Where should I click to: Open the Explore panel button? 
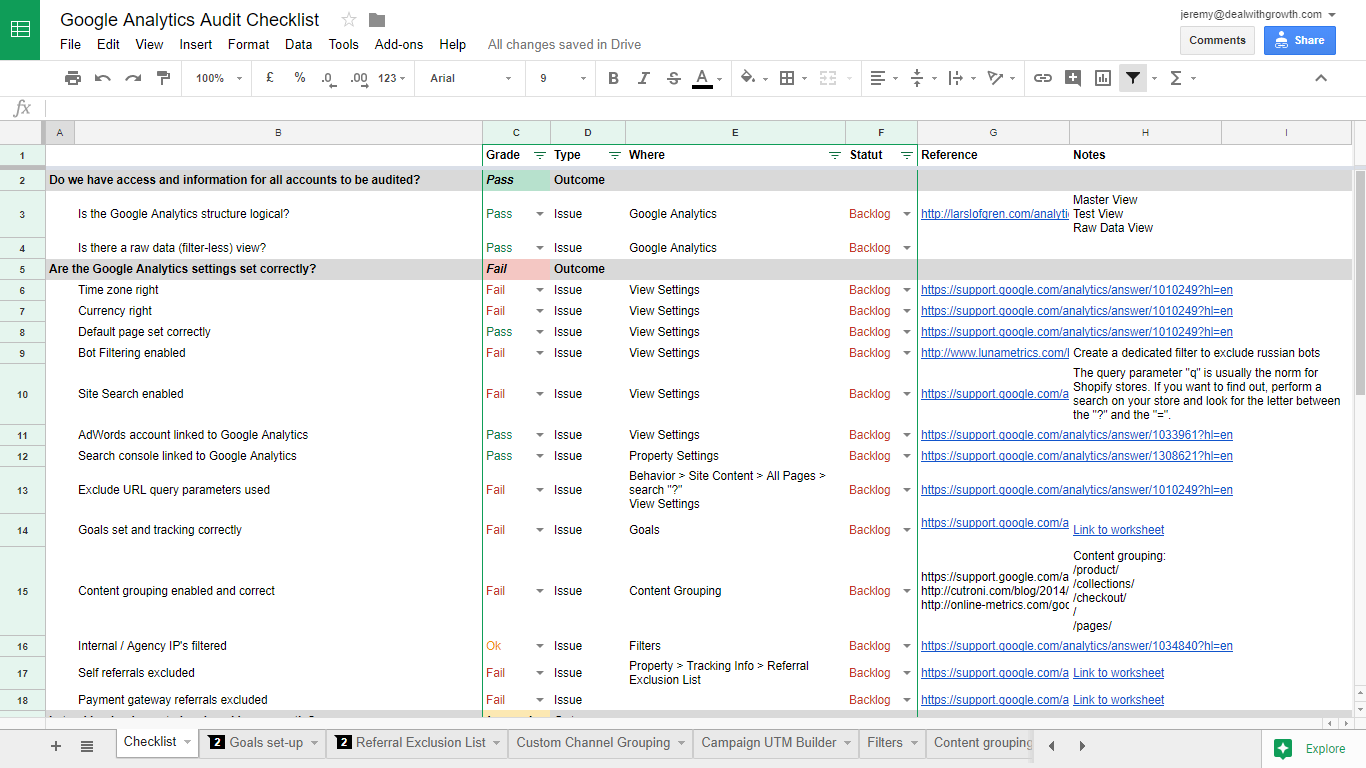pyautogui.click(x=1313, y=748)
